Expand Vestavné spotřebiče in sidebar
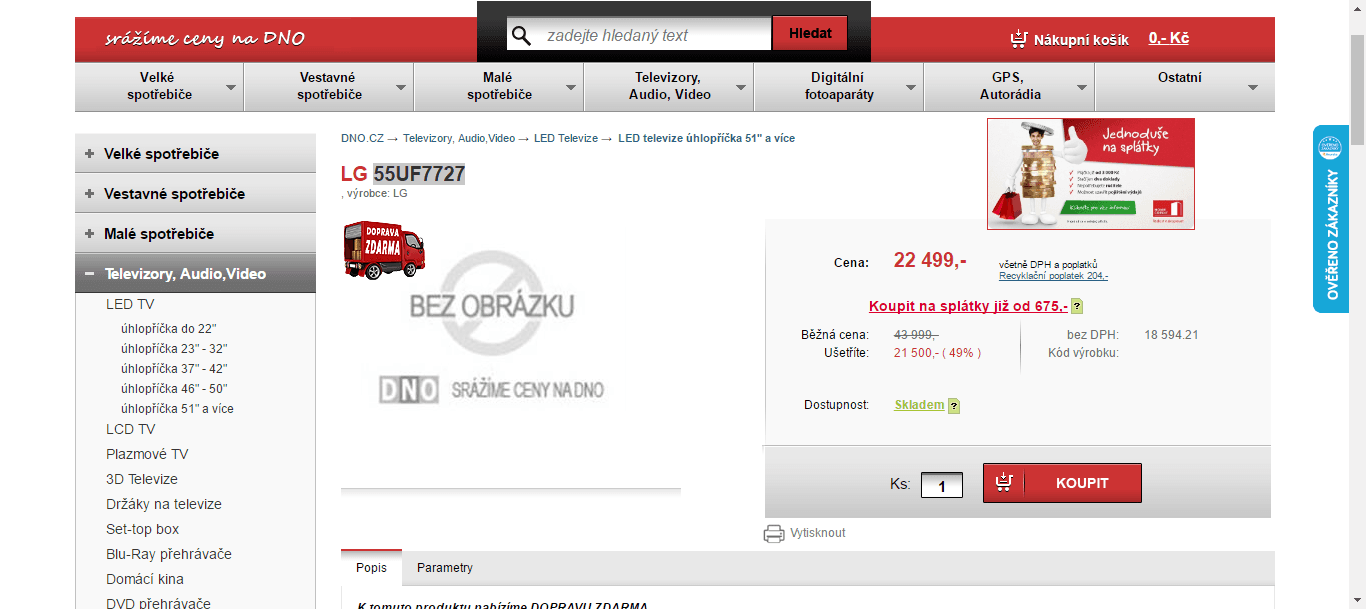The height and width of the screenshot is (609, 1366). pyautogui.click(x=90, y=194)
